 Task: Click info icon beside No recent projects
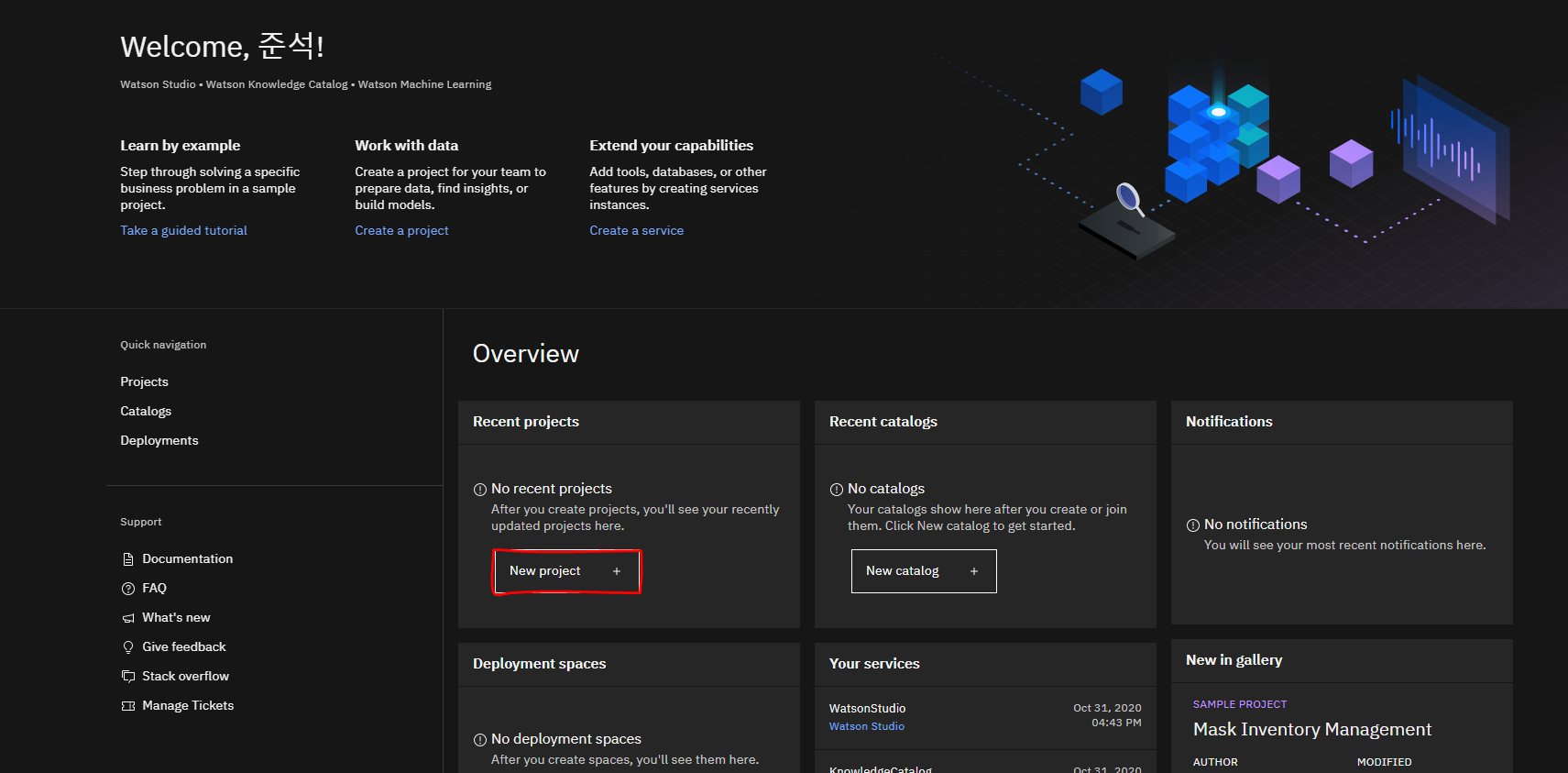[x=480, y=490]
